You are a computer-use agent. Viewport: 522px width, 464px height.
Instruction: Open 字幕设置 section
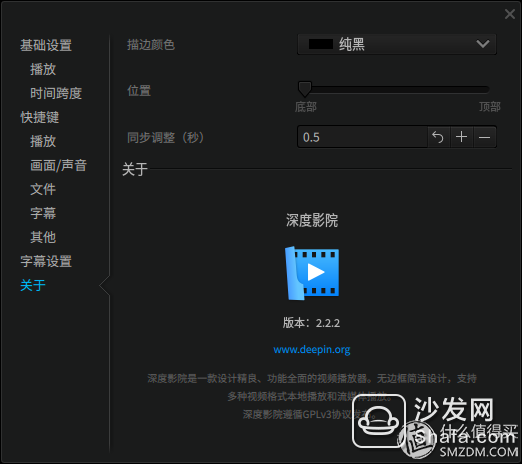tap(46, 261)
